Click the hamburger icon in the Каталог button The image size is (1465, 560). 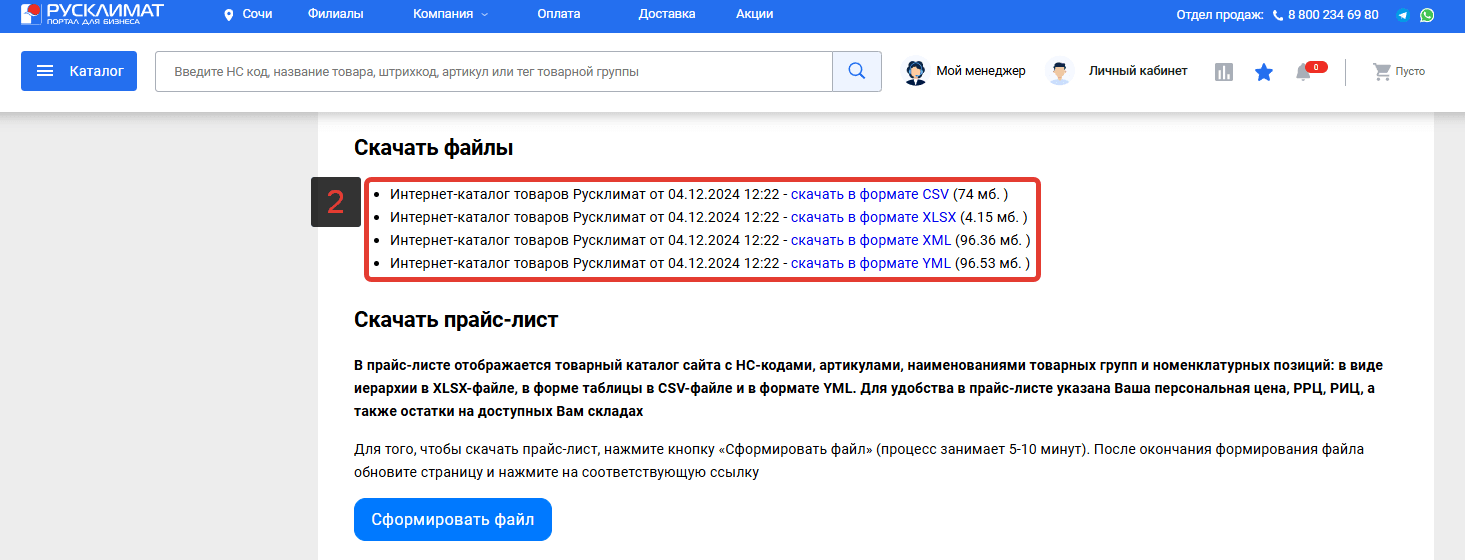click(x=45, y=71)
